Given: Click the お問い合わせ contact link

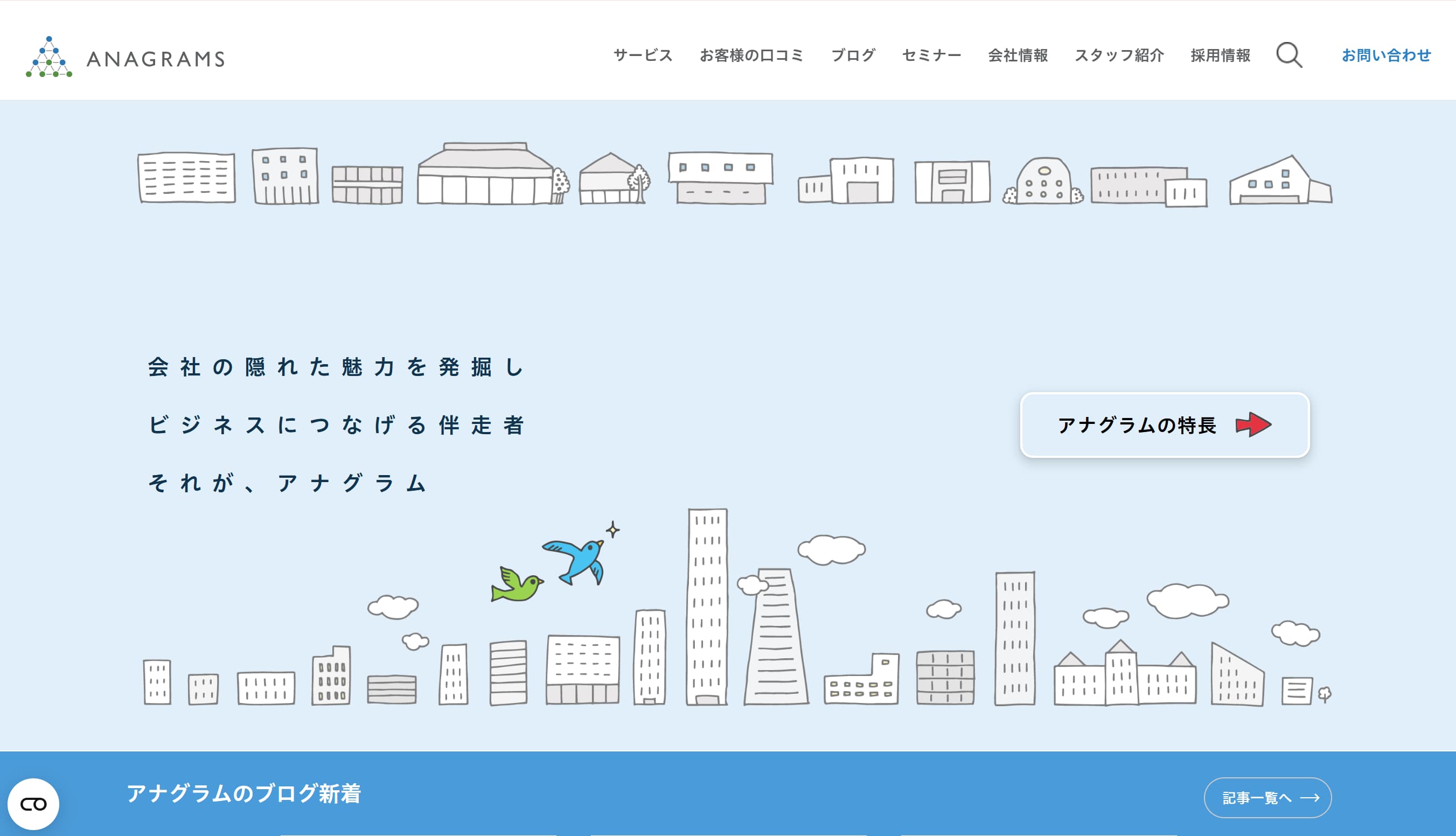Looking at the screenshot, I should click(x=1386, y=55).
